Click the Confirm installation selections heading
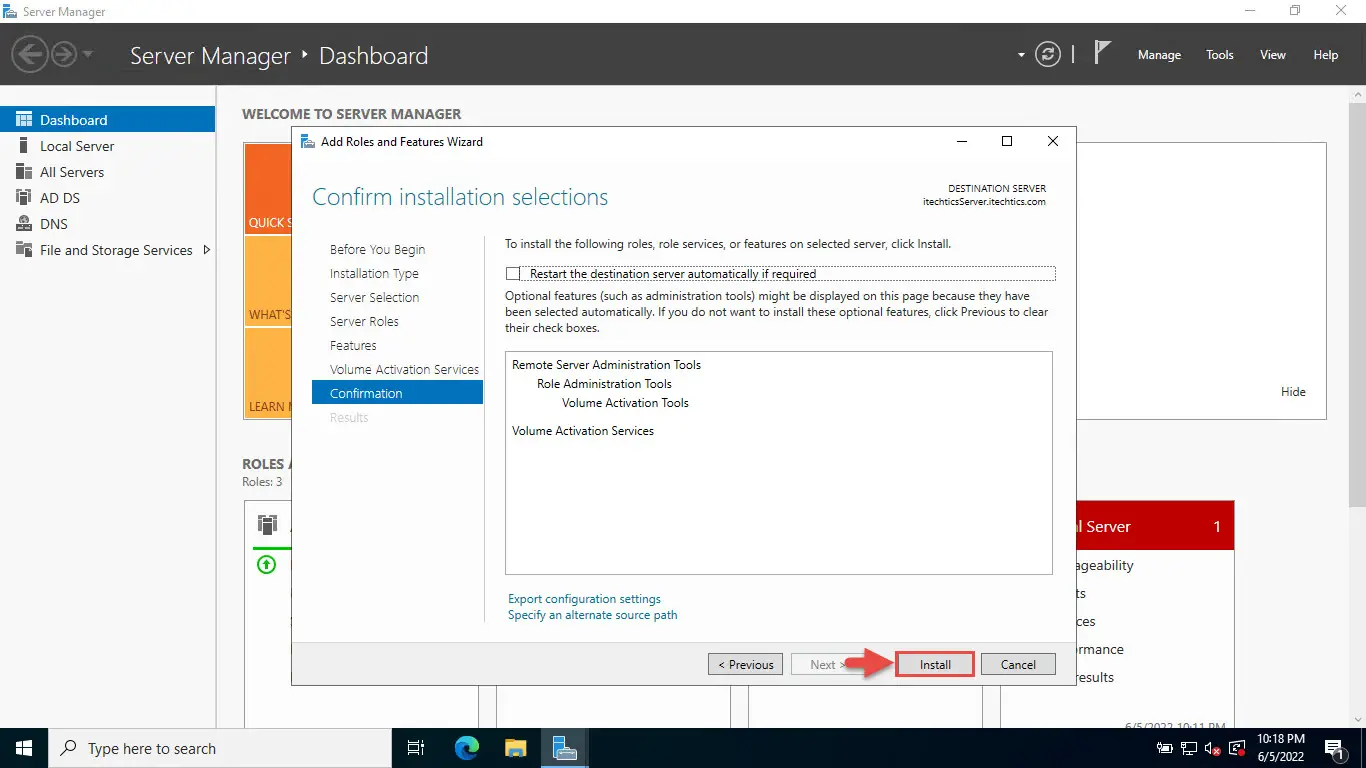This screenshot has height=768, width=1366. (x=460, y=197)
